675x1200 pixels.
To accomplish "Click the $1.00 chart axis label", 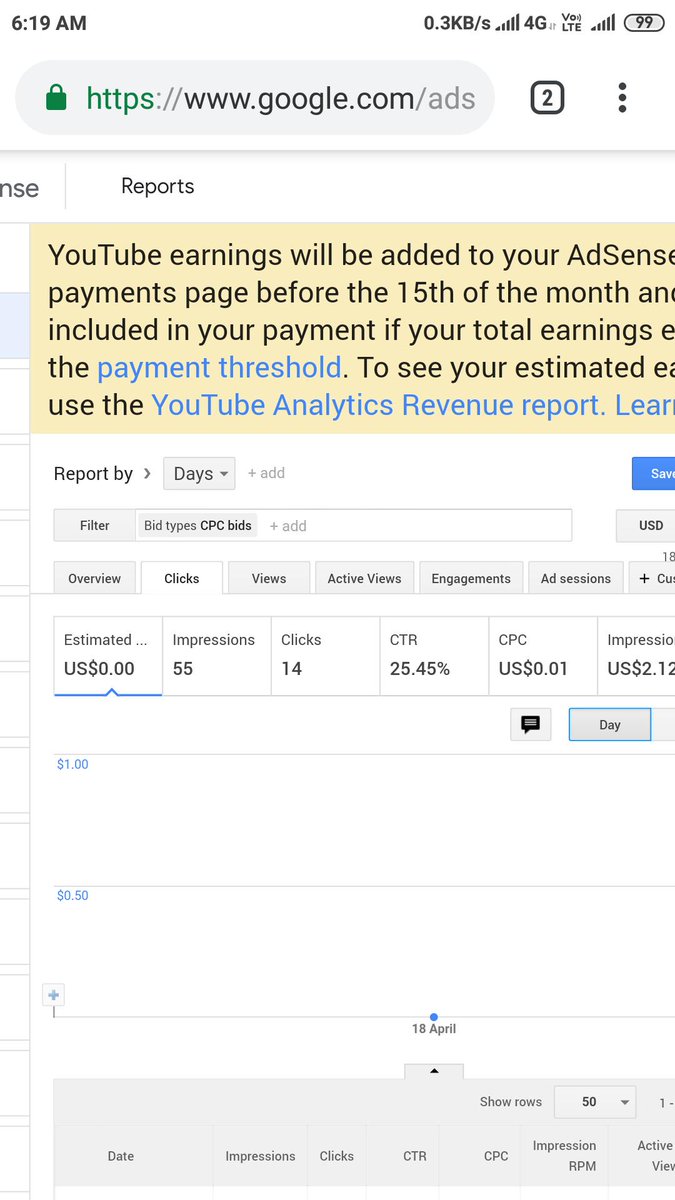I will coord(73,764).
